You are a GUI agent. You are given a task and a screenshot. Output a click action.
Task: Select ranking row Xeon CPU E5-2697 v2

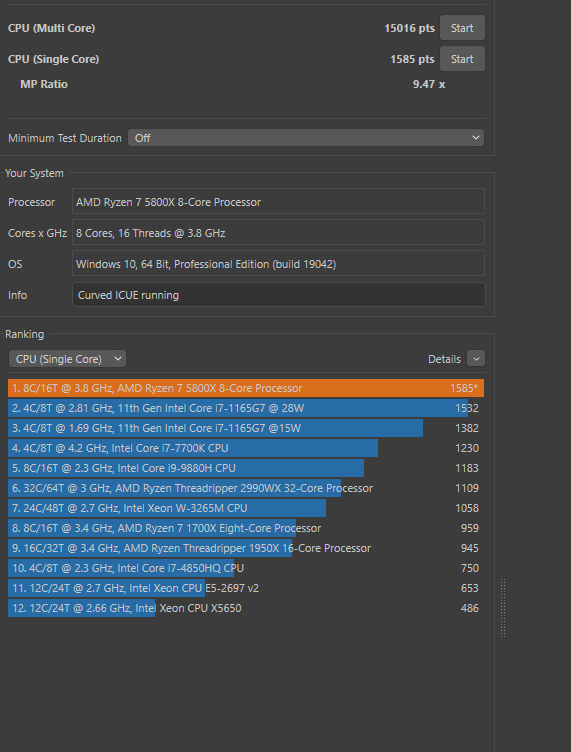[246, 588]
